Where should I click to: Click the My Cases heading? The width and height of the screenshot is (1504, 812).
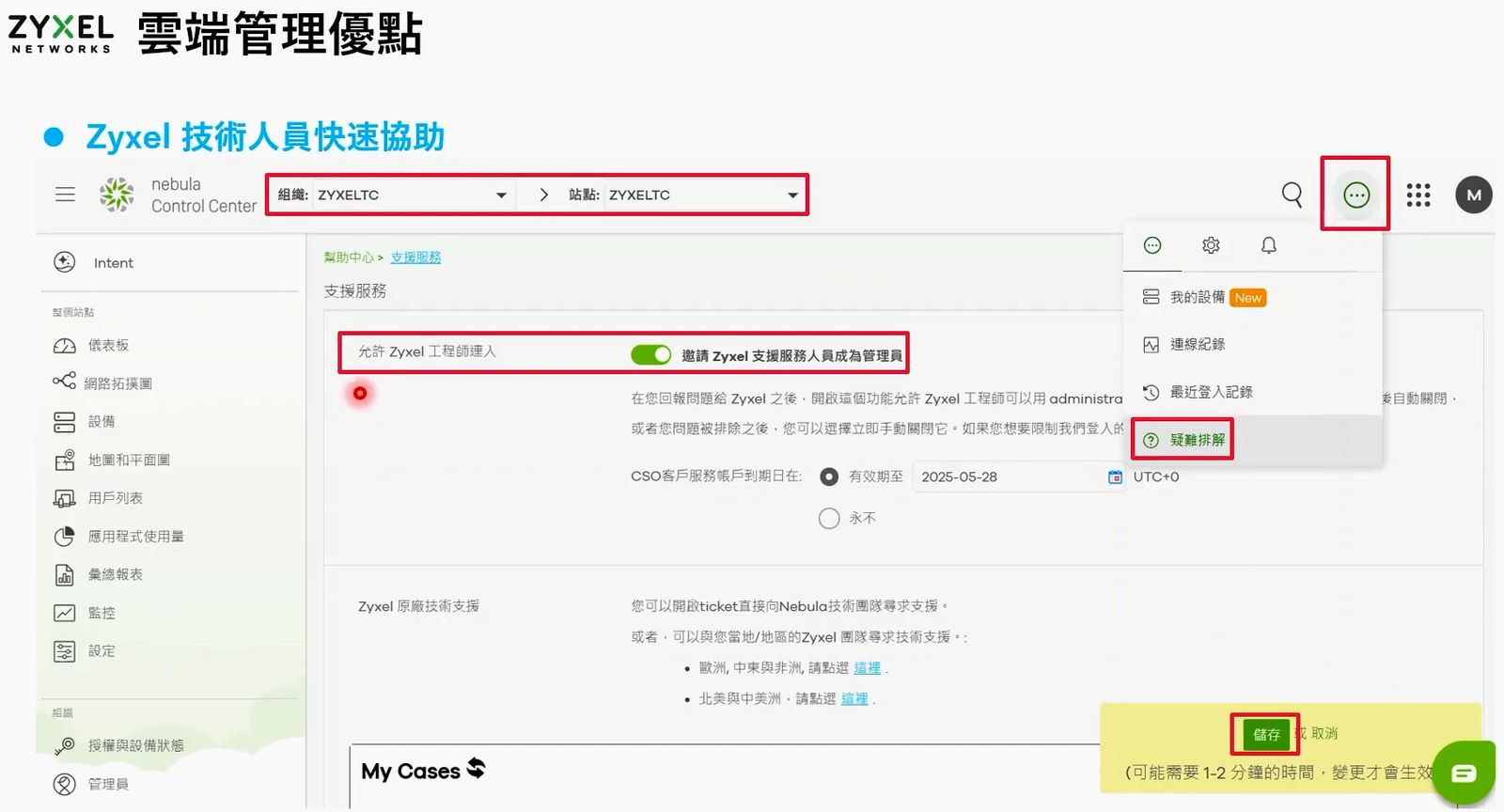tap(411, 771)
